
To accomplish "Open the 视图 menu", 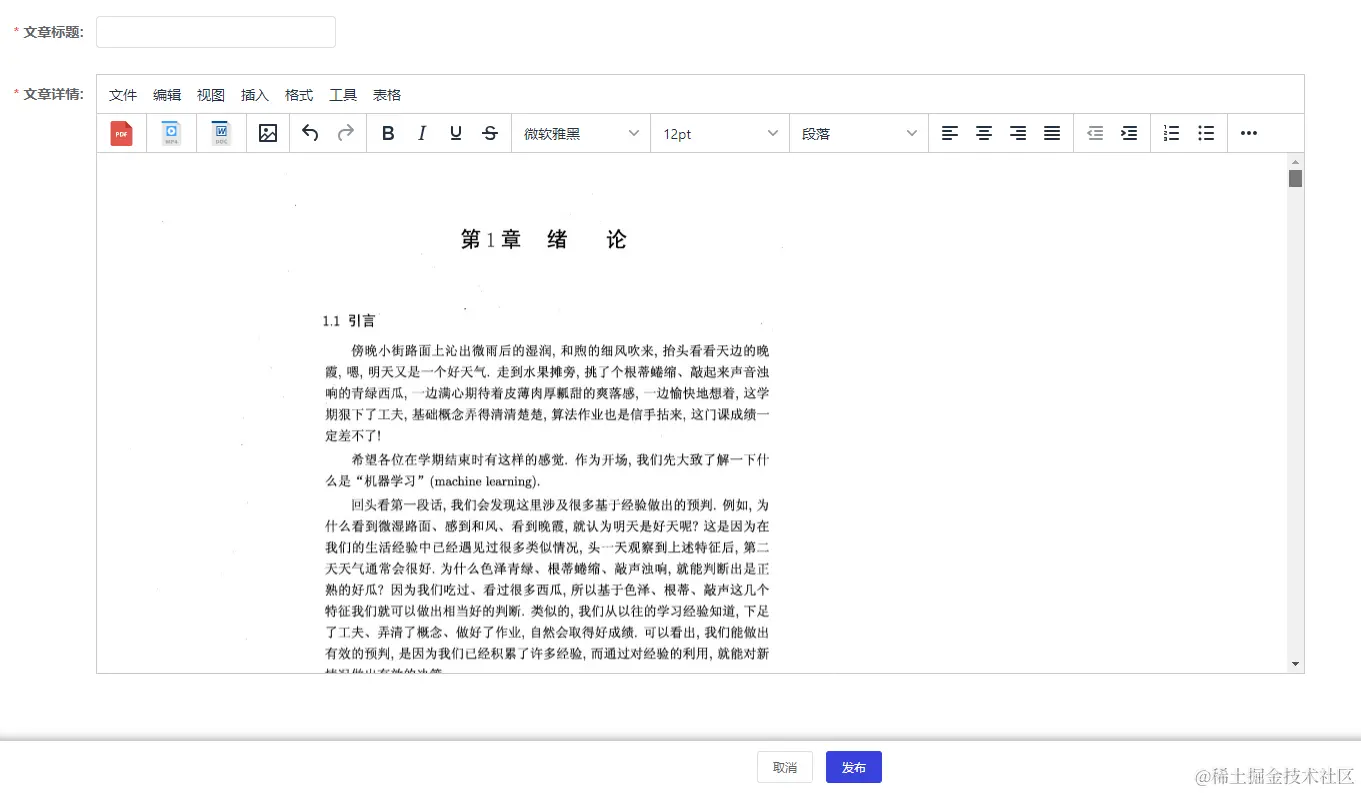I will [x=211, y=95].
